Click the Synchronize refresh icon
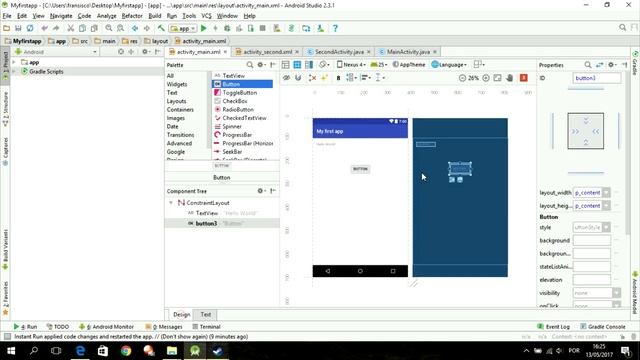640x360 pixels. [30, 28]
